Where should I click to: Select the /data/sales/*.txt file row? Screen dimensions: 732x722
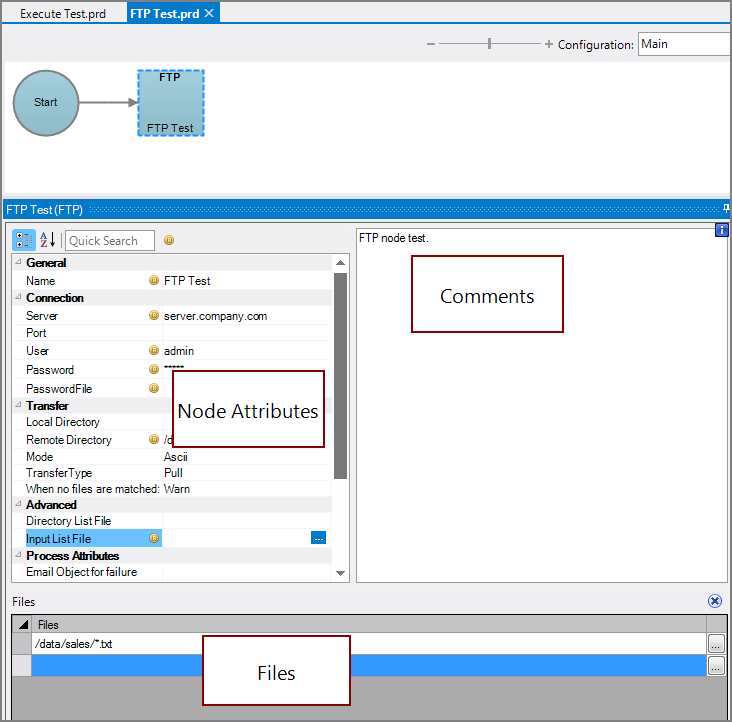[x=369, y=644]
